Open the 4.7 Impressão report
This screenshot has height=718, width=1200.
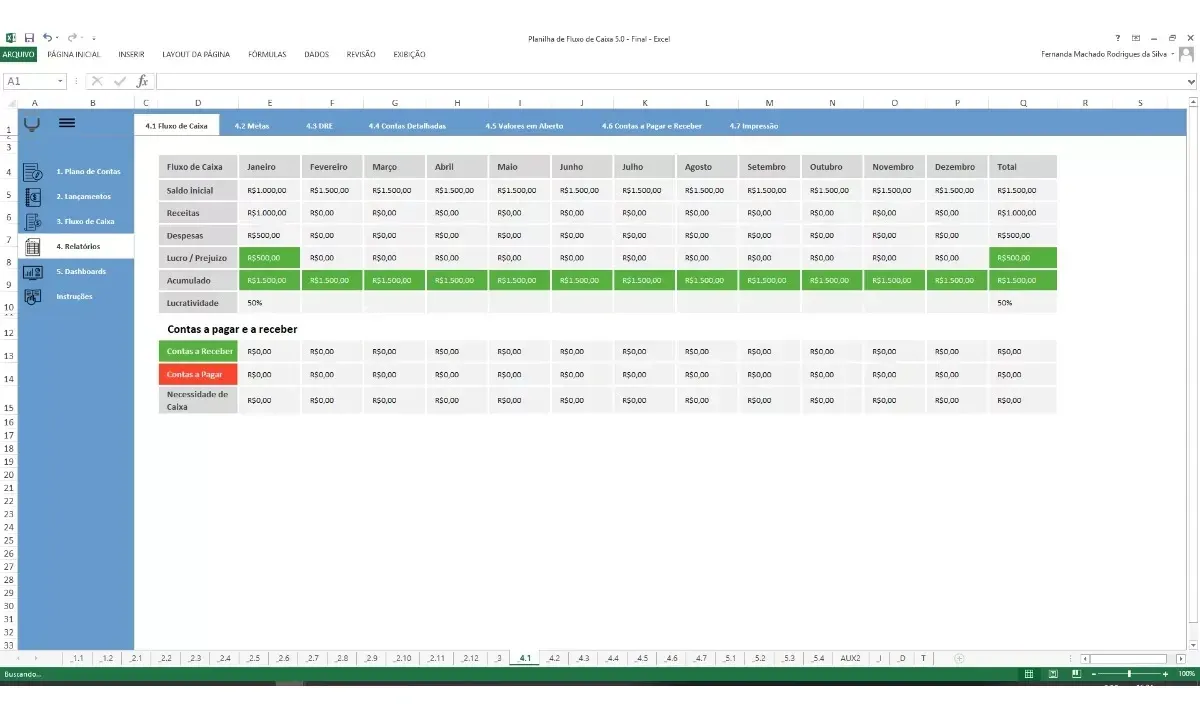pos(754,126)
